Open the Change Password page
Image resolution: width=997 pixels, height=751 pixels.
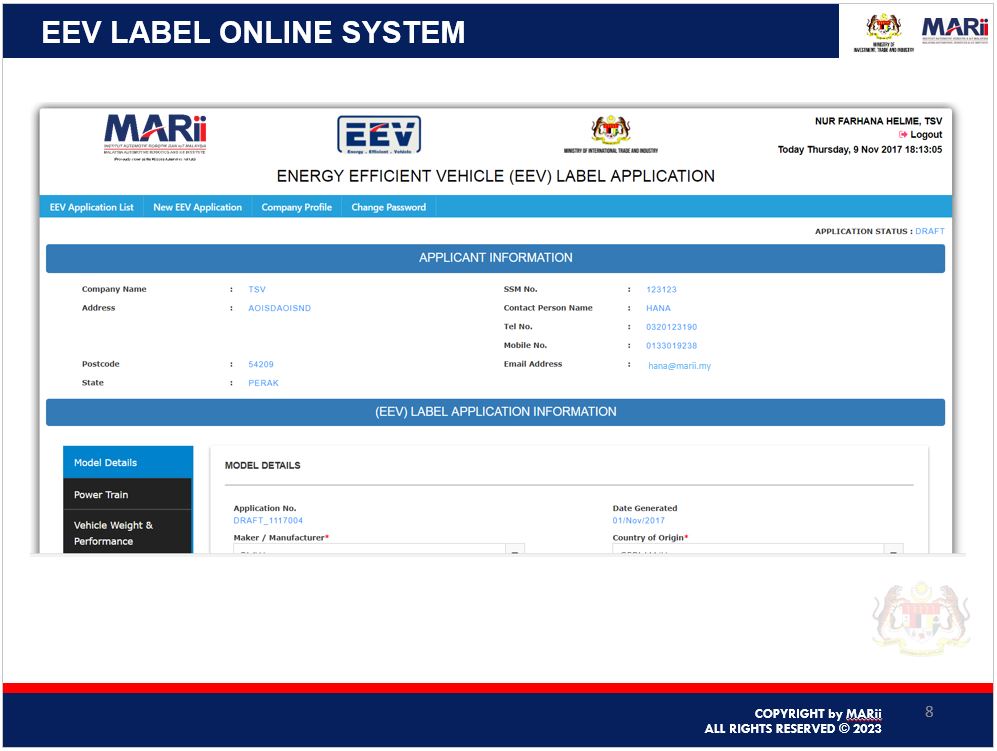(x=388, y=207)
